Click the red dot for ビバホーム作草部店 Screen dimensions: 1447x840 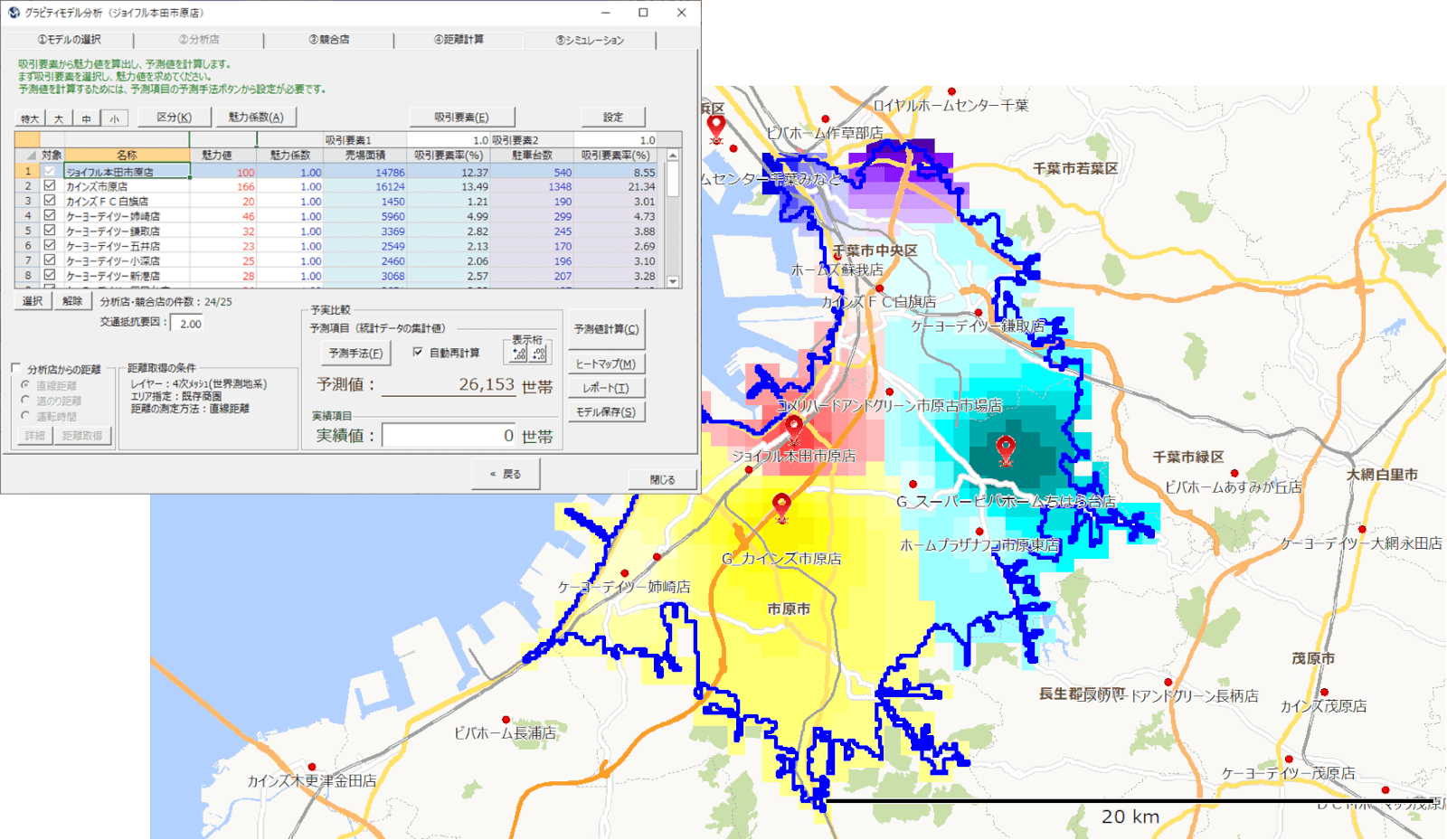pos(825,118)
